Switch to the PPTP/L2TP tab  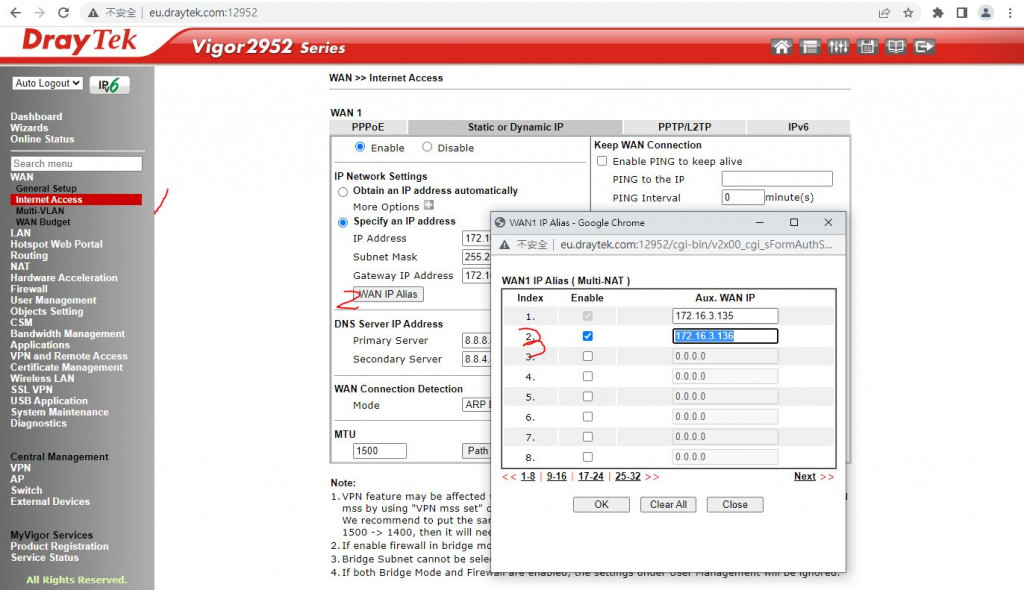(684, 127)
